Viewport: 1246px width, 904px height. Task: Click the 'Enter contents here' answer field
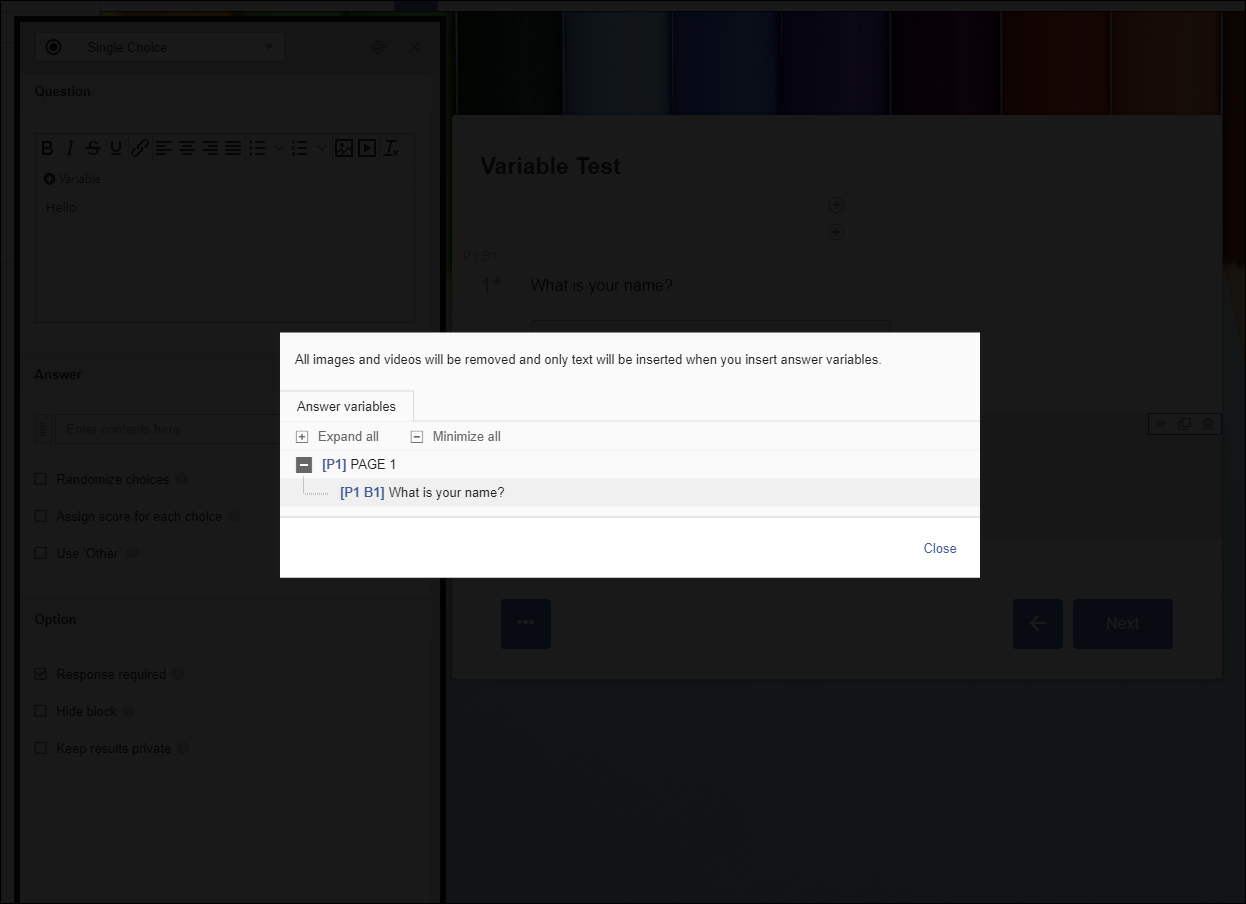[167, 429]
